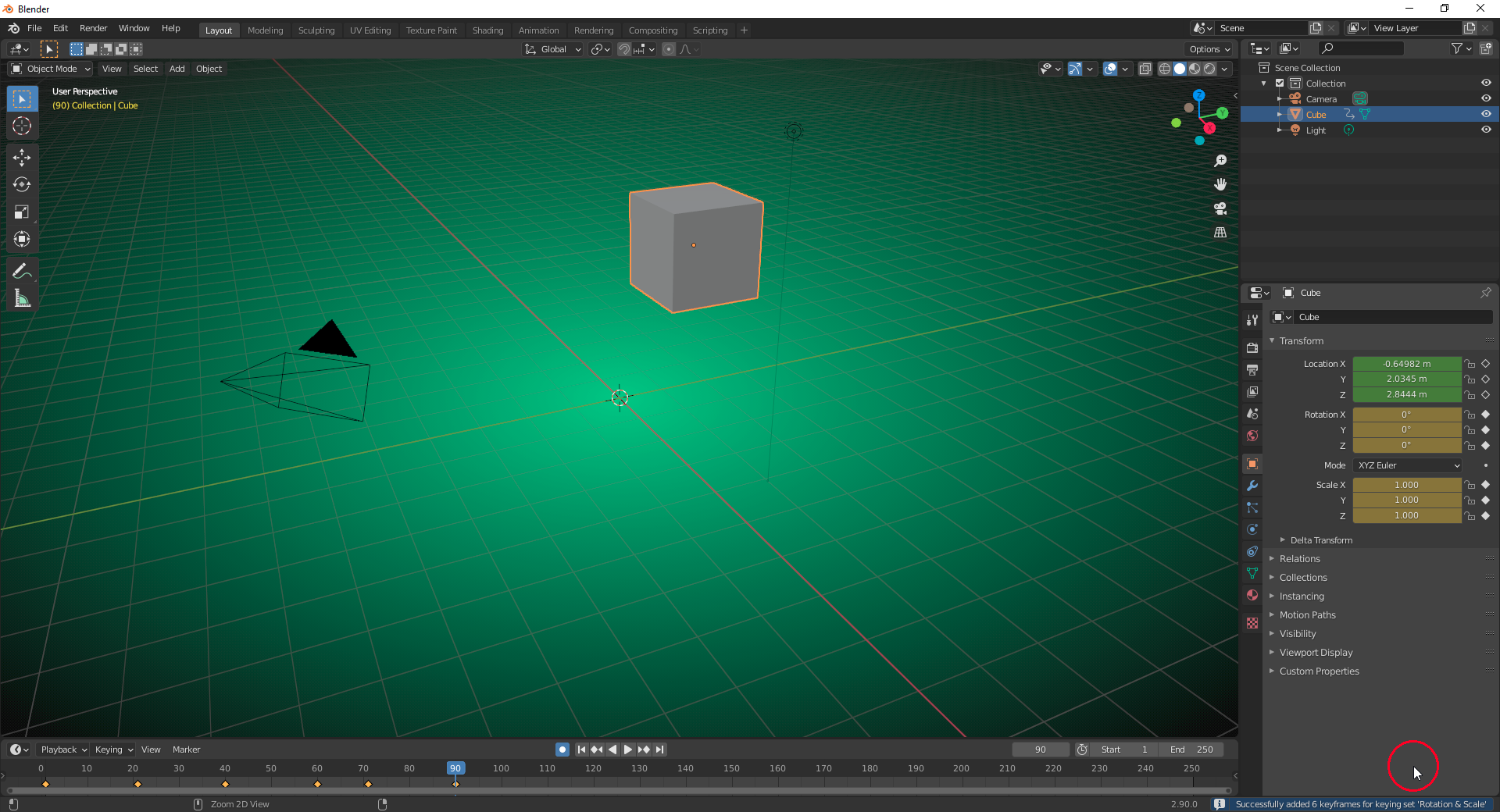The height and width of the screenshot is (812, 1500).
Task: Open the Object Data mesh tab
Action: pos(1252,573)
